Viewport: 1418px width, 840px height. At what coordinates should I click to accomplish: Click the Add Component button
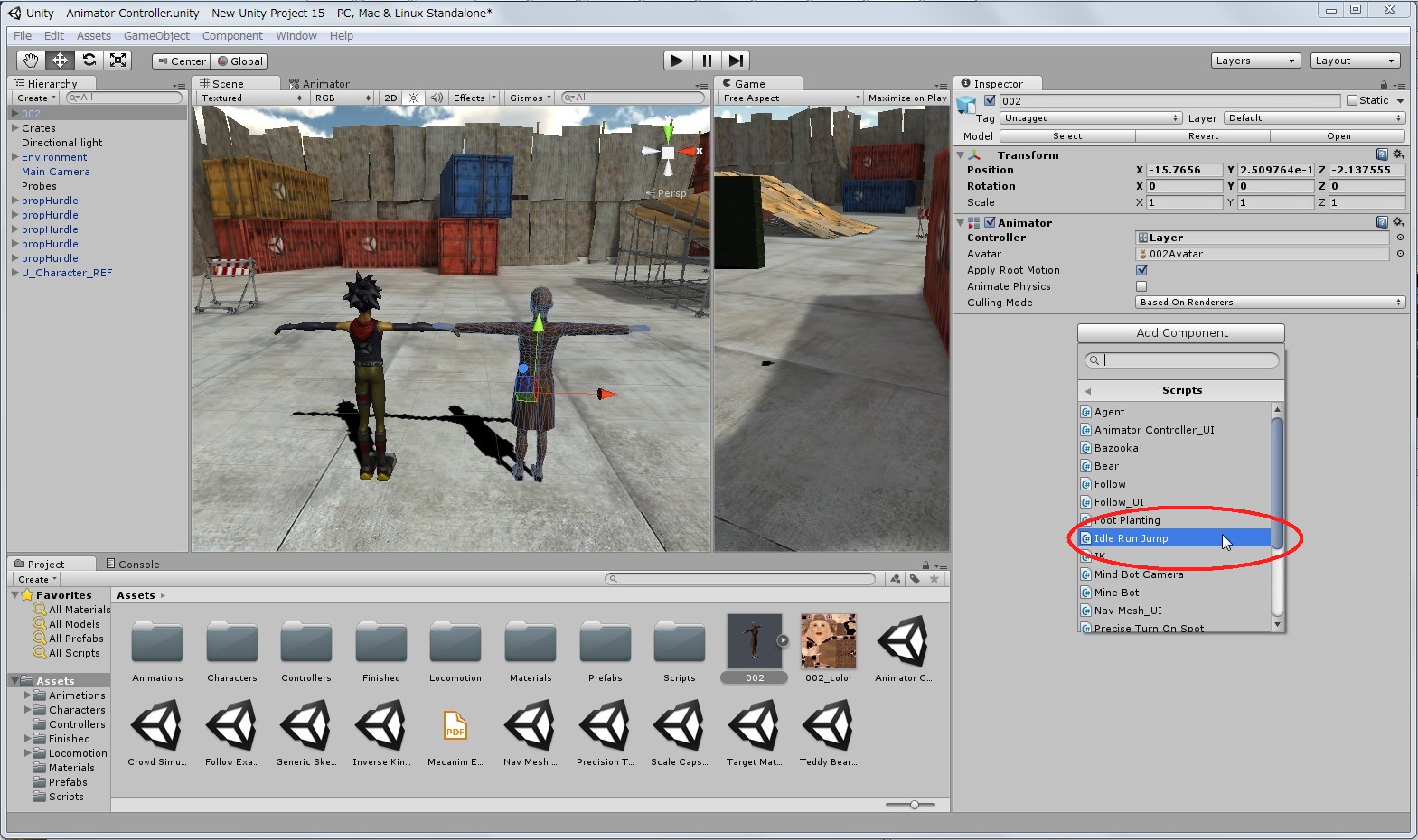(x=1180, y=333)
